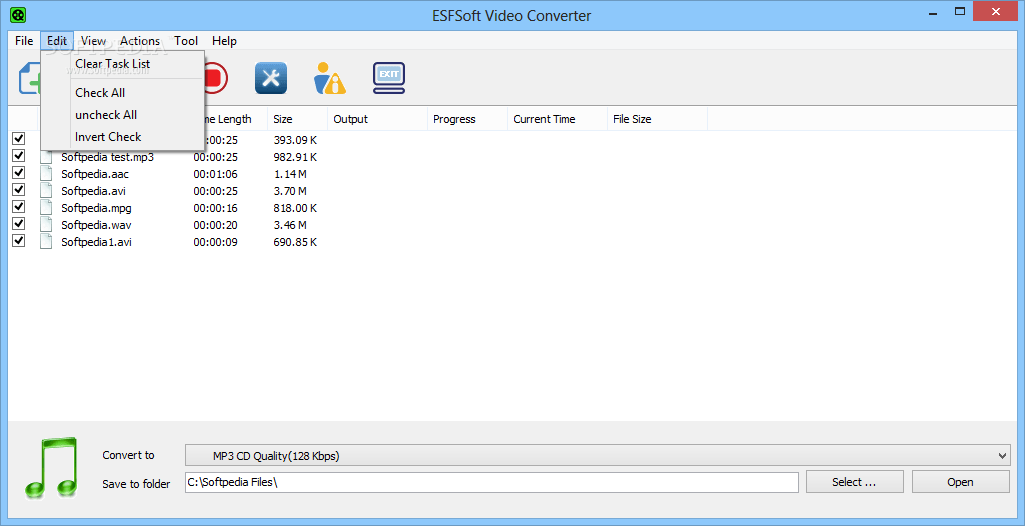The width and height of the screenshot is (1025, 526).
Task: Uncheck the Softpedia test.mp3 checkbox
Action: click(x=18, y=156)
